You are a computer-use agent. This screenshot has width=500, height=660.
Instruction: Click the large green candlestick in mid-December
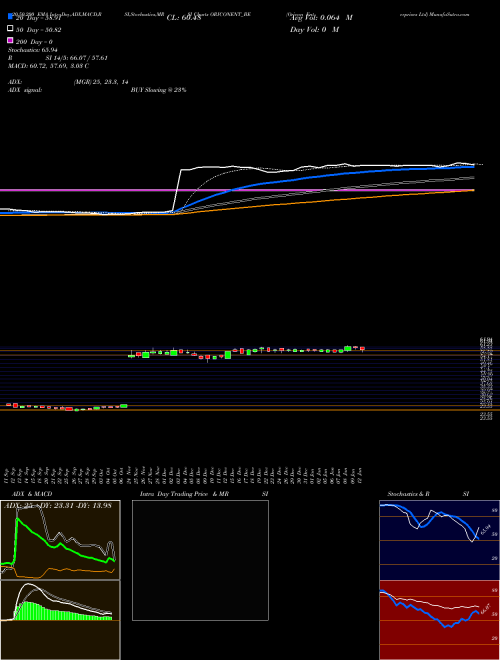tap(228, 355)
